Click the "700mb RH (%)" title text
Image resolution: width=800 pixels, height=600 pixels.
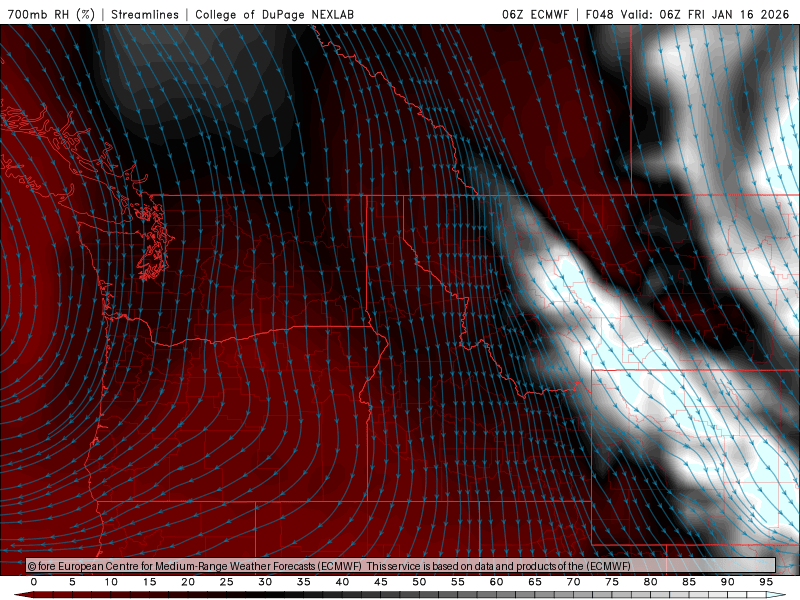(51, 14)
